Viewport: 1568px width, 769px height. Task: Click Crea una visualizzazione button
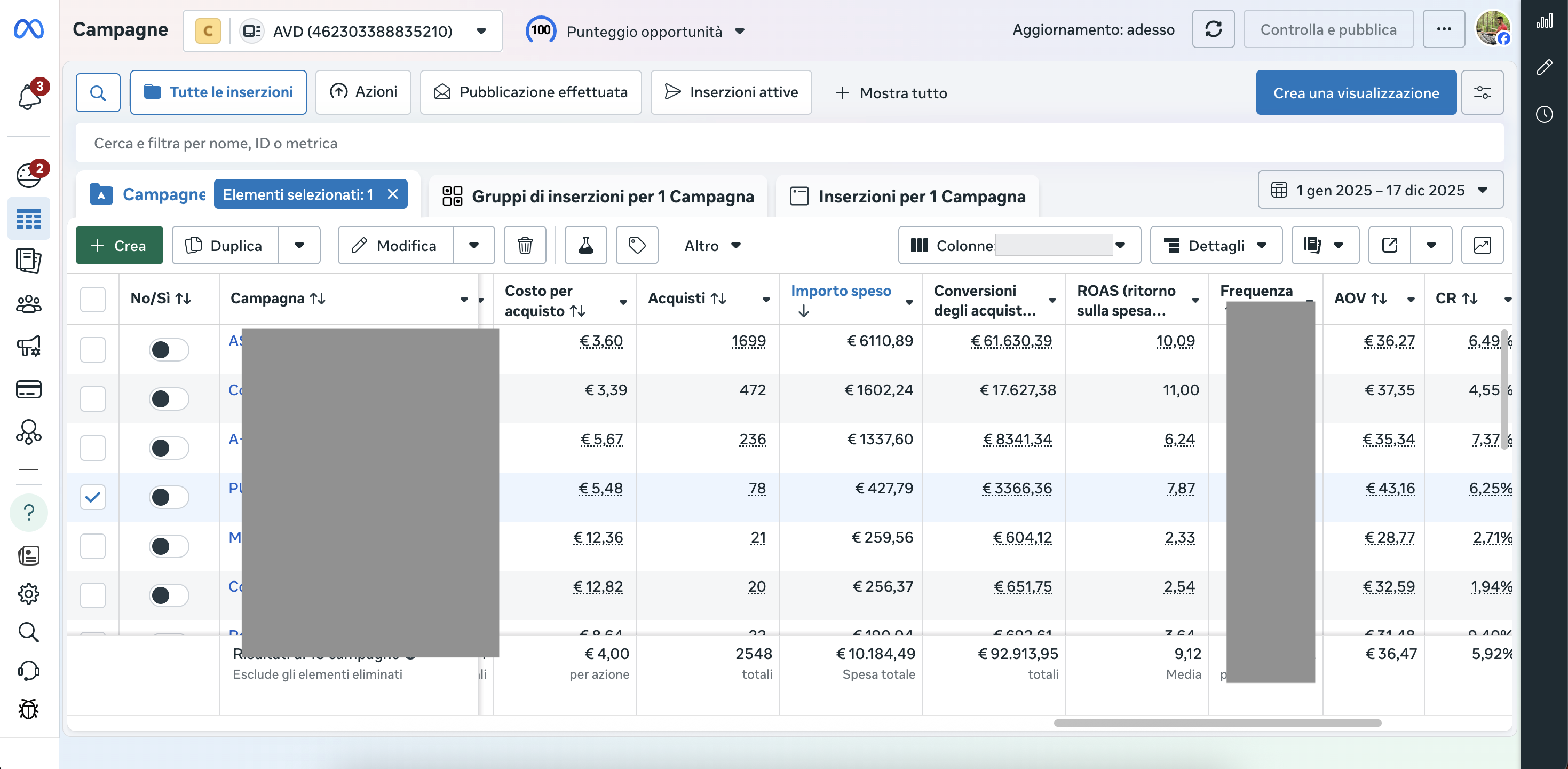point(1356,92)
